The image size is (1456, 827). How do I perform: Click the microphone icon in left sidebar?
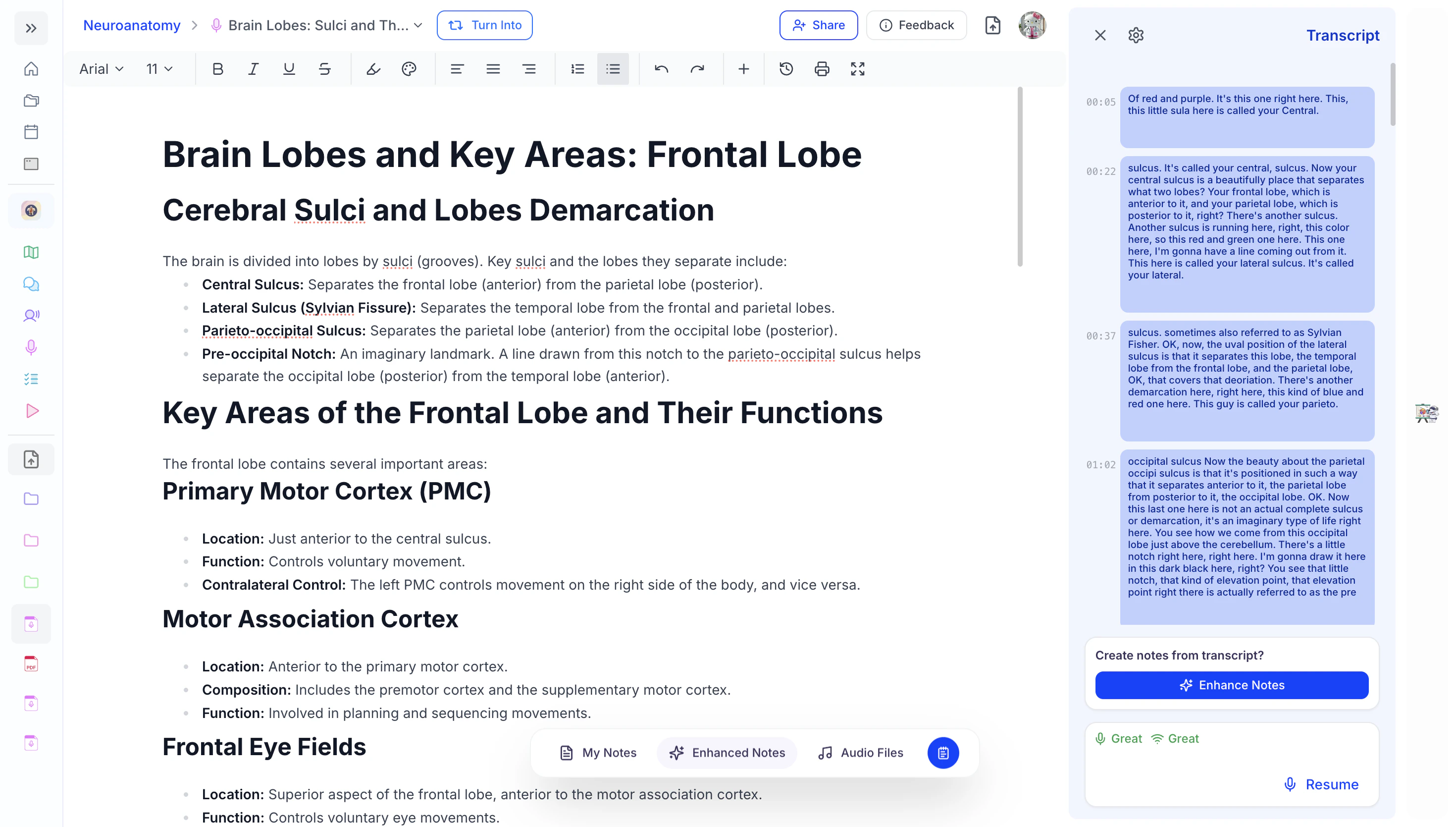[31, 347]
